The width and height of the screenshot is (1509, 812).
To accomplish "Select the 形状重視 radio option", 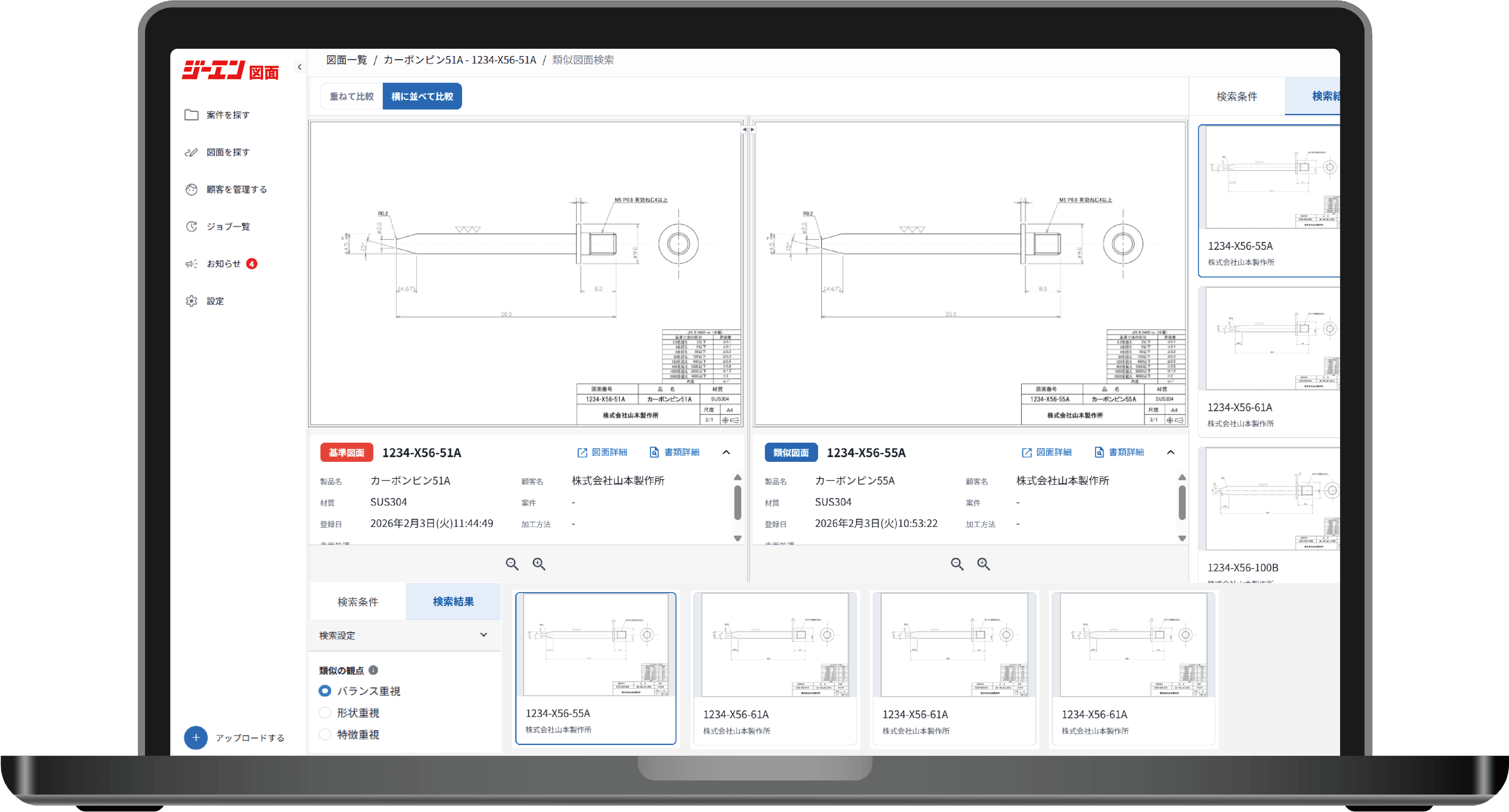I will (325, 713).
